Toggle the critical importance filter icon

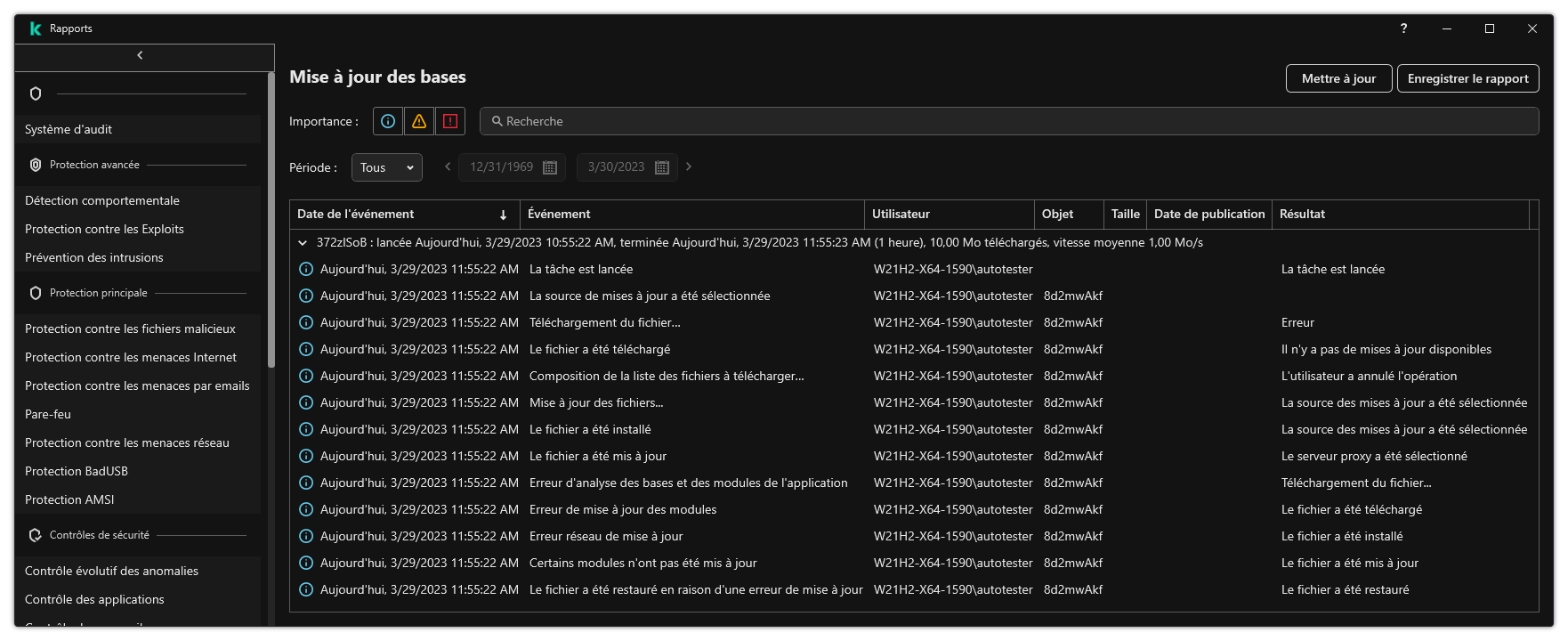click(450, 121)
